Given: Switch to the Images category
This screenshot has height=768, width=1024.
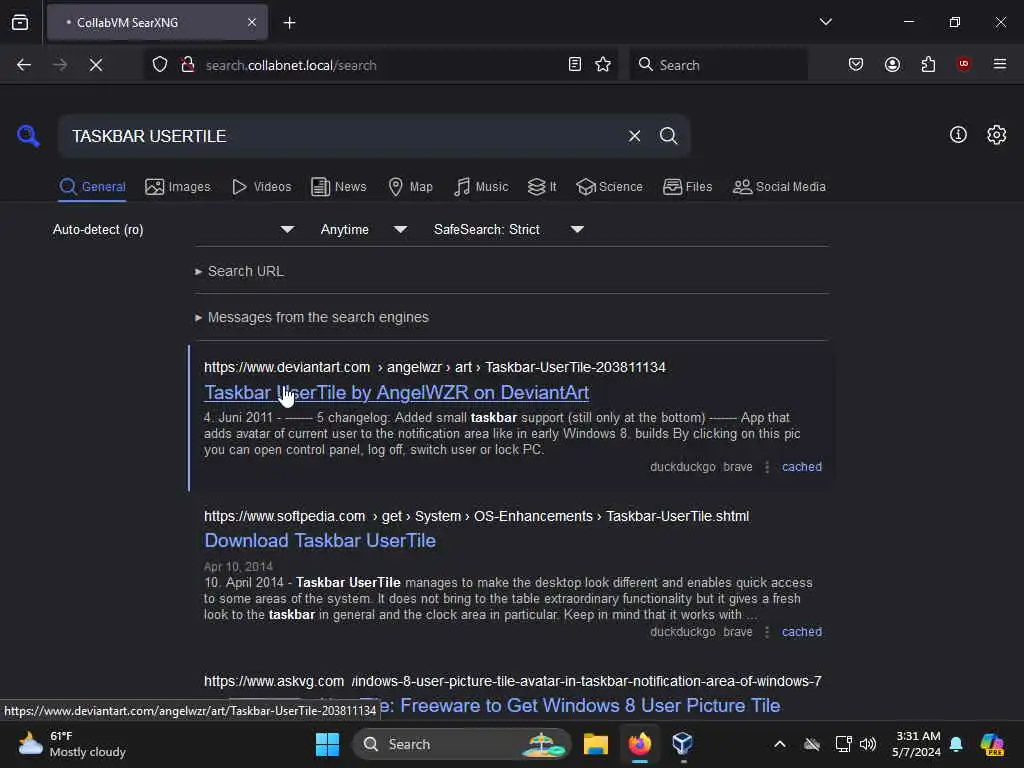Looking at the screenshot, I should 178,187.
